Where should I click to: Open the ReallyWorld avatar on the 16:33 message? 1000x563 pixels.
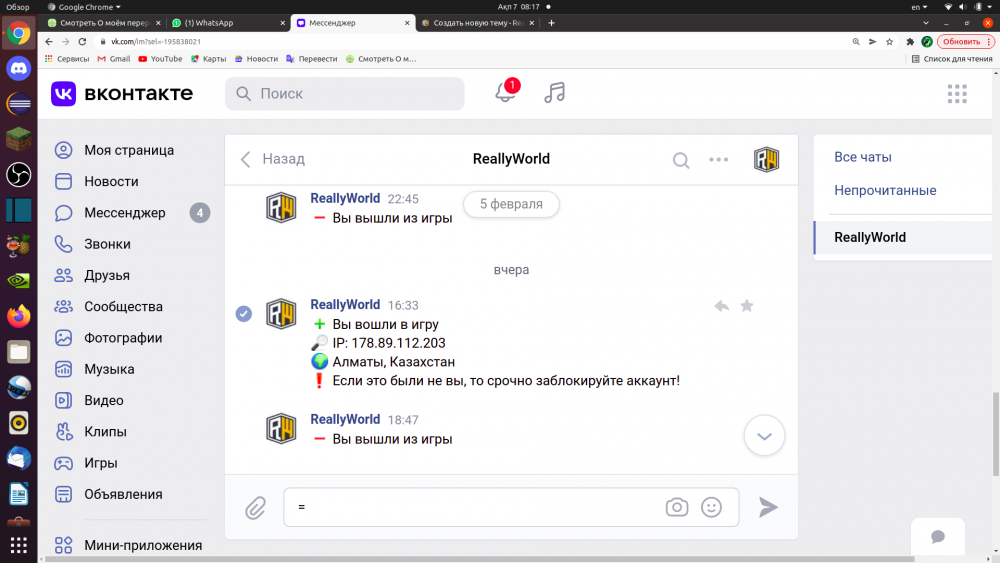(281, 313)
